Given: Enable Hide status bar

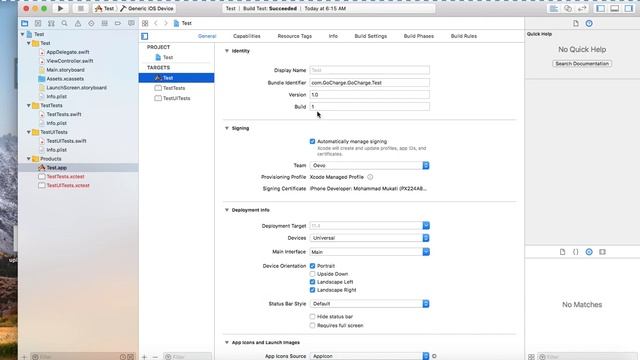Looking at the screenshot, I should 312,316.
